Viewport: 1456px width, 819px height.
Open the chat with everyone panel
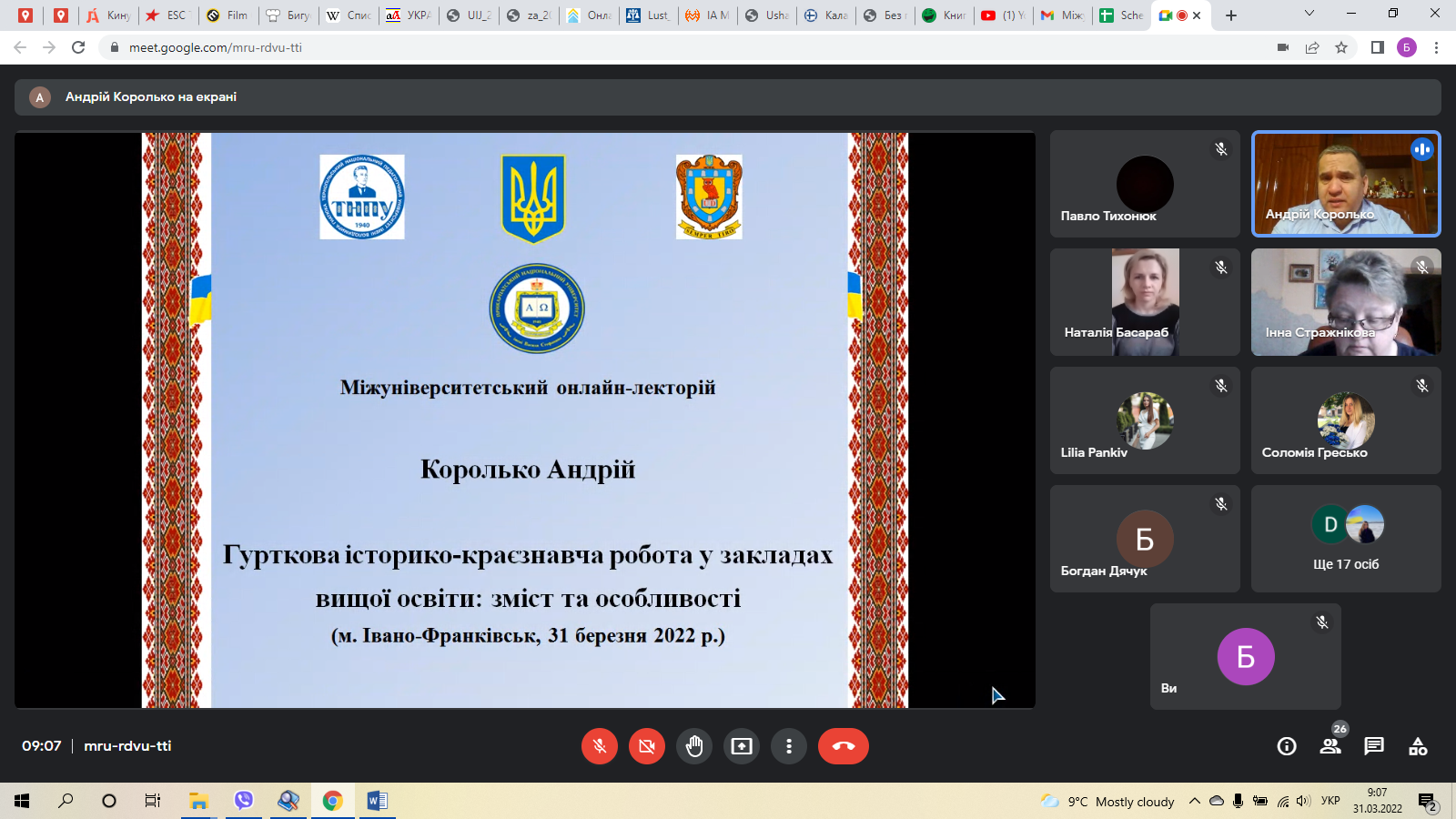coord(1374,746)
